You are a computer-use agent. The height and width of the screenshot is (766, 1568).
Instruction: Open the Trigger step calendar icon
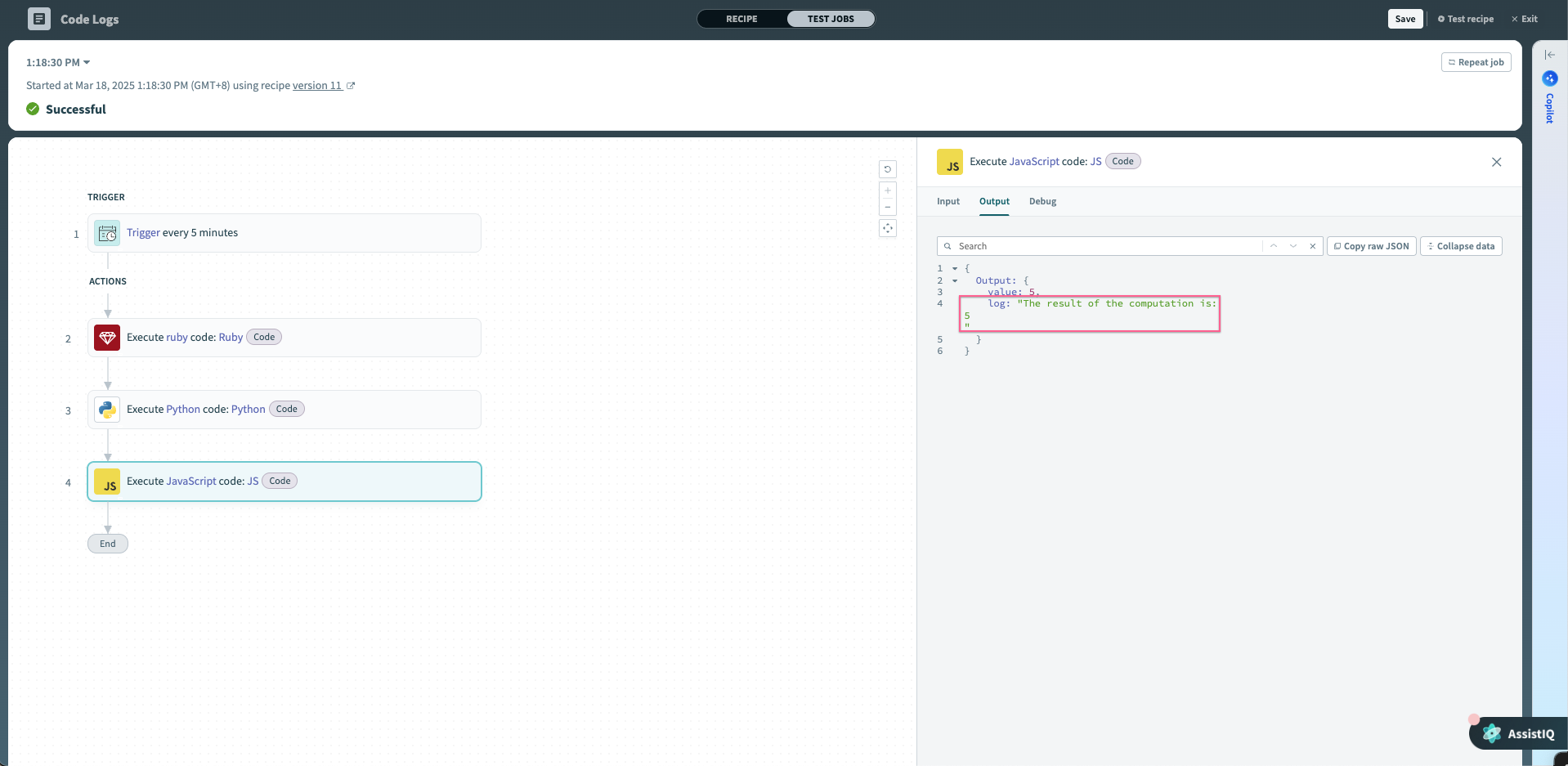(x=106, y=232)
